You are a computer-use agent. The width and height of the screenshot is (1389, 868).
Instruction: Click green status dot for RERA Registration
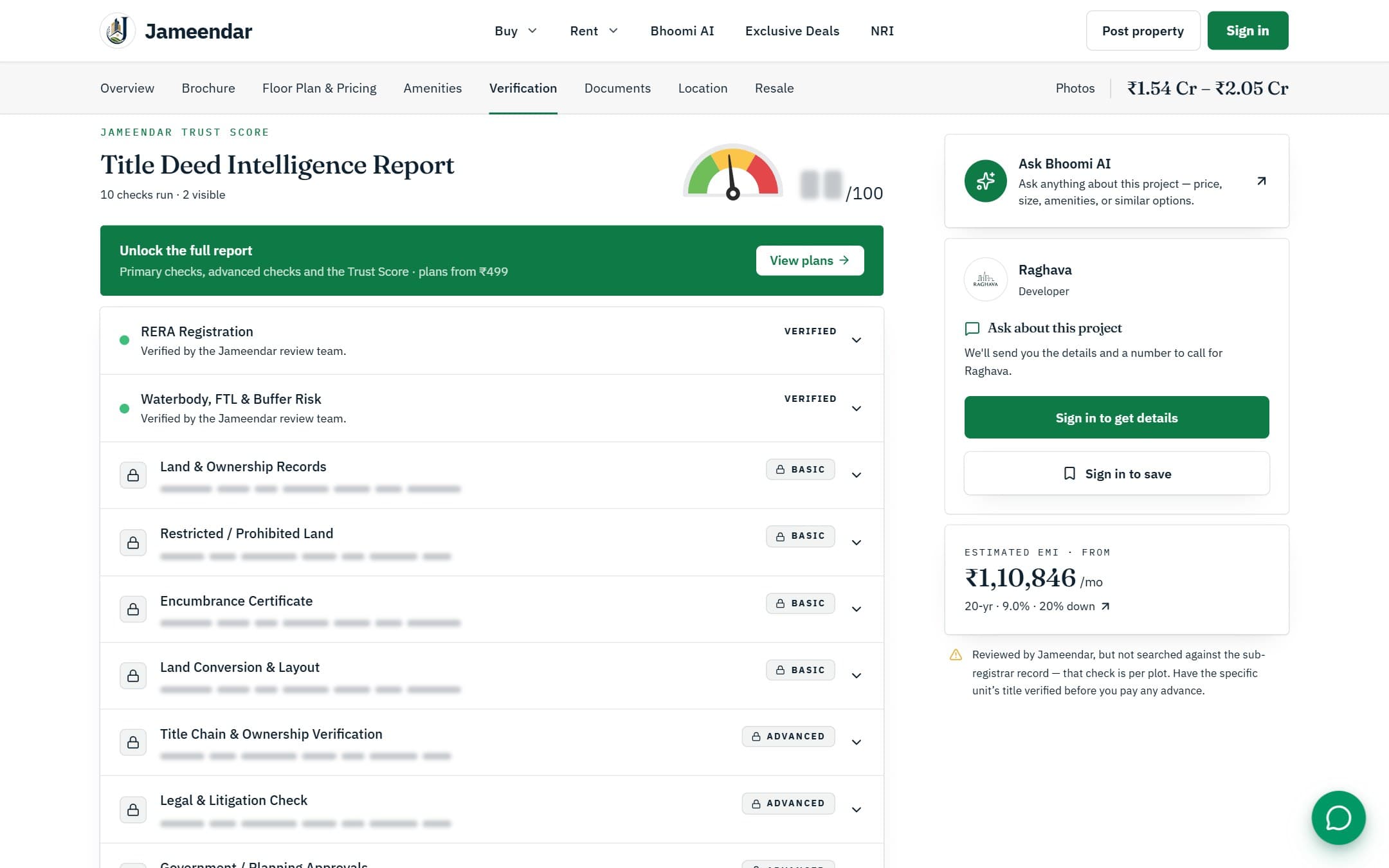click(x=125, y=340)
